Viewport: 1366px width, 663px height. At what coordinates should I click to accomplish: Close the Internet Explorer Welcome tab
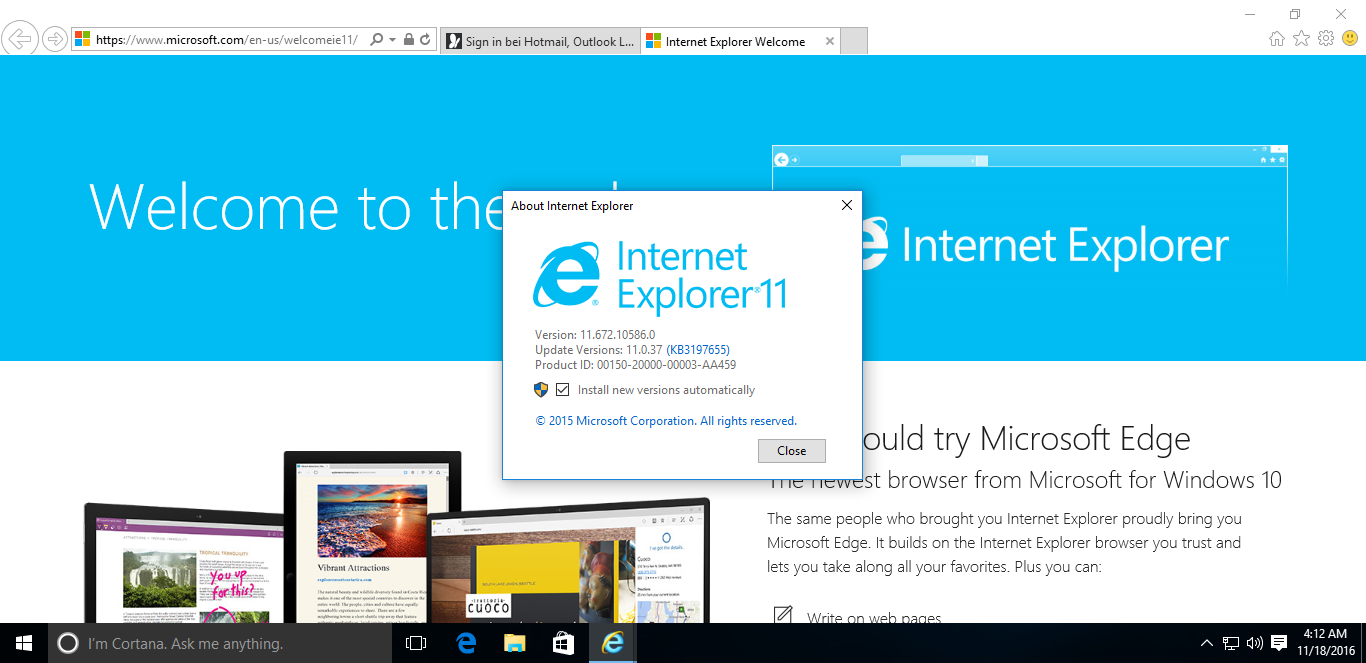[x=829, y=41]
